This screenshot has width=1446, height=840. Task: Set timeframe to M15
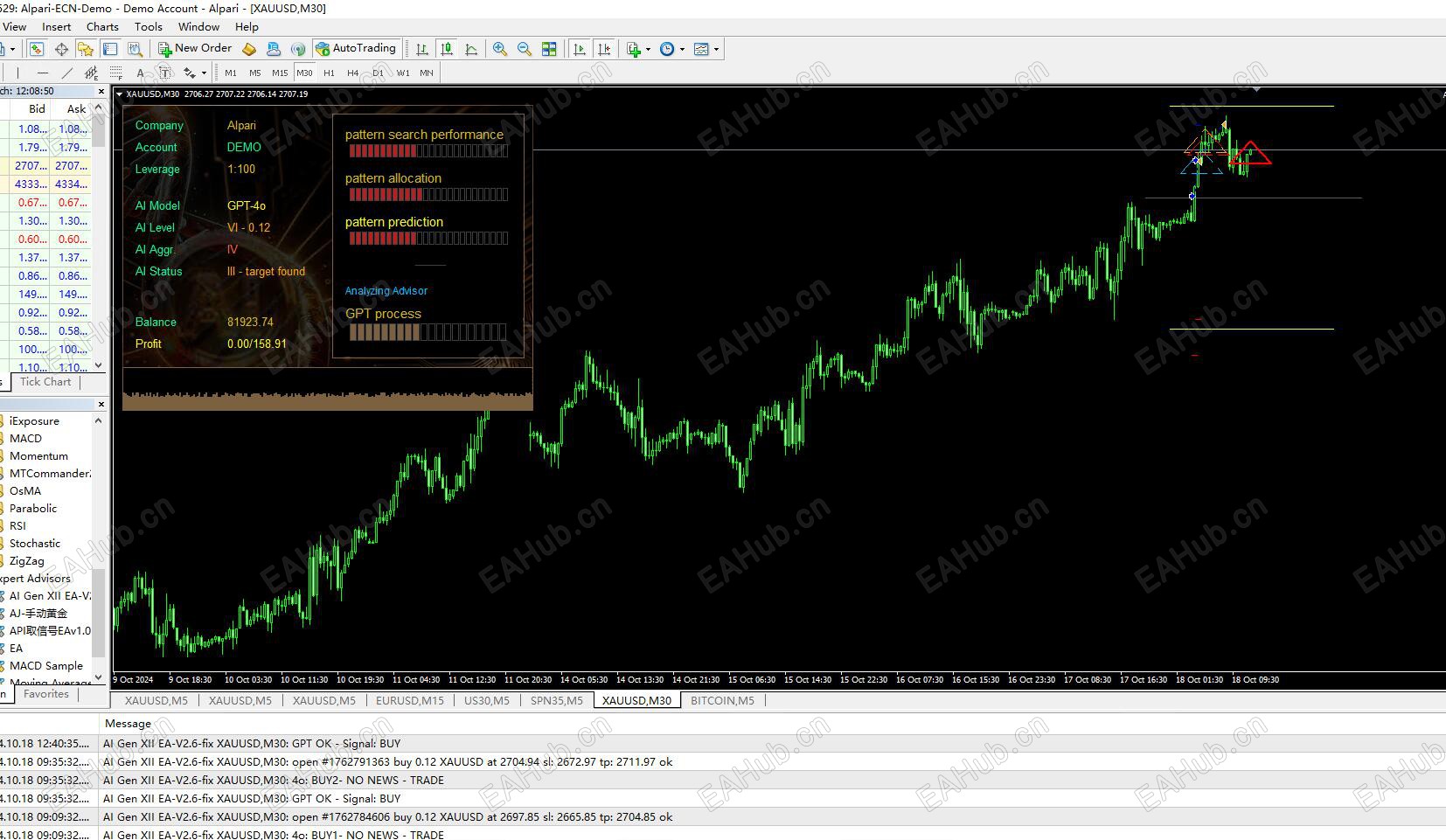pos(280,73)
